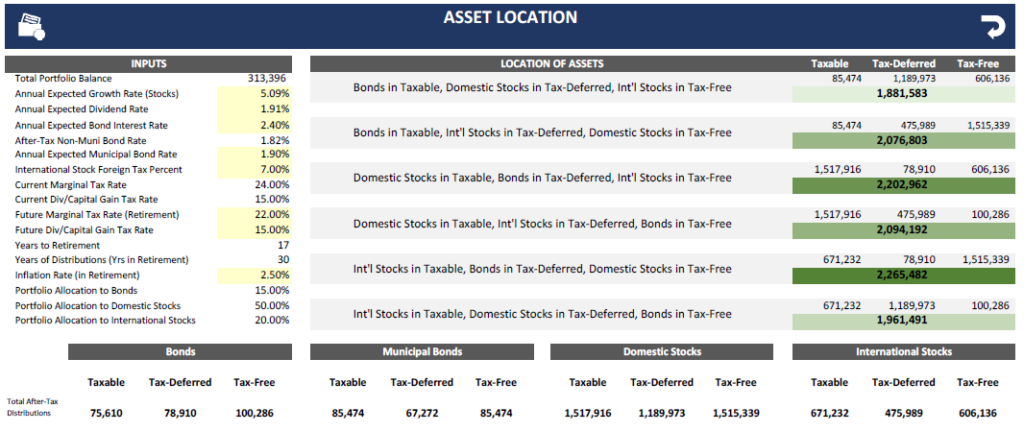Select the Municipal Bonds table header
Screen dimensions: 1024x431
click(x=420, y=352)
